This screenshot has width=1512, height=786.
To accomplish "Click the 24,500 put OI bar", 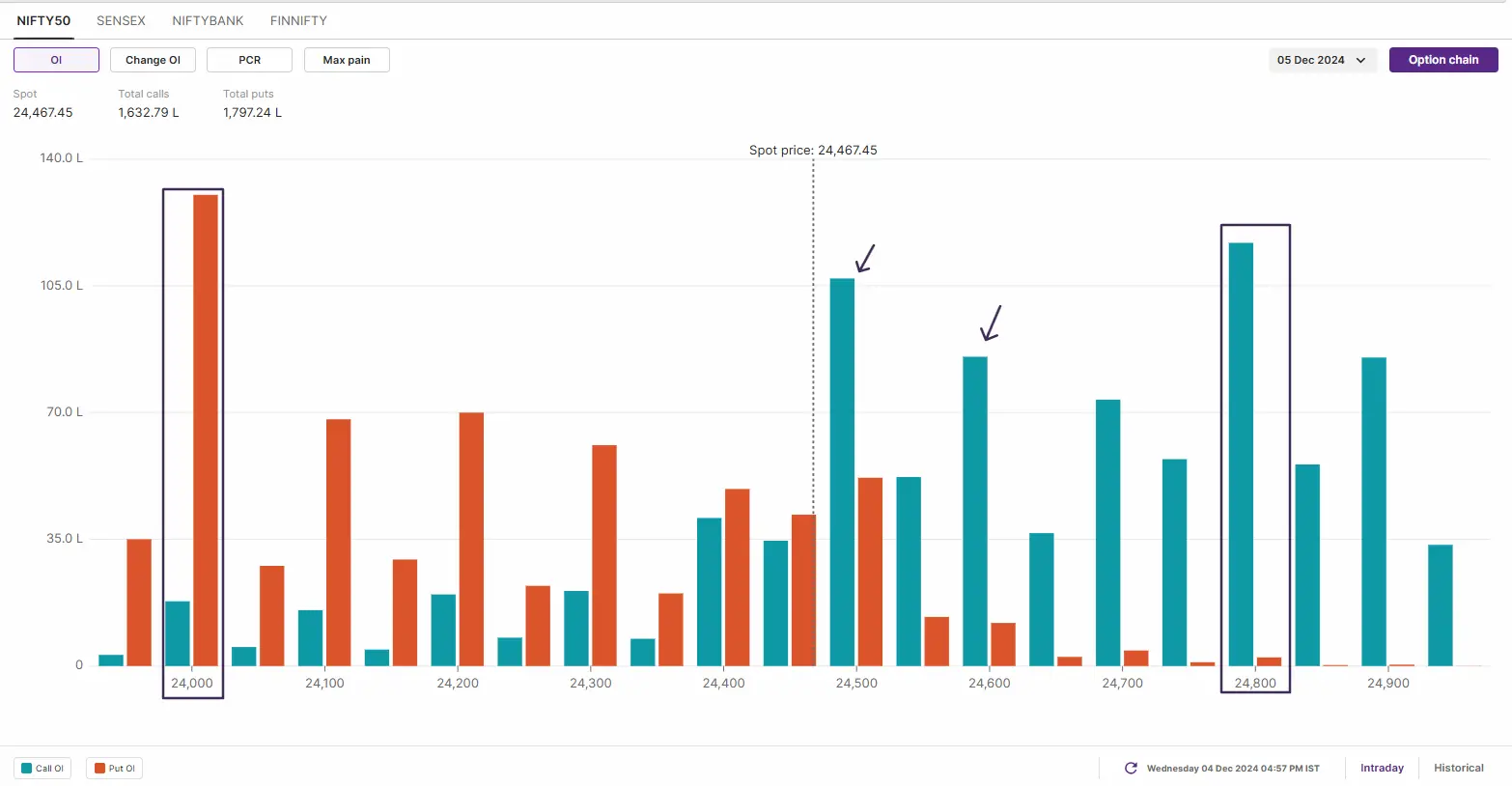I will [x=871, y=572].
